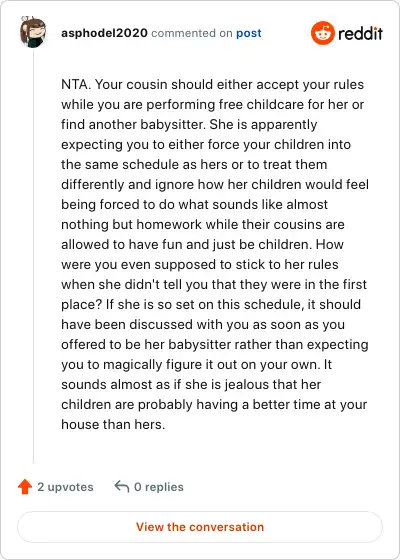400x560 pixels.
Task: Open "View the conversation" button
Action: coord(200,527)
